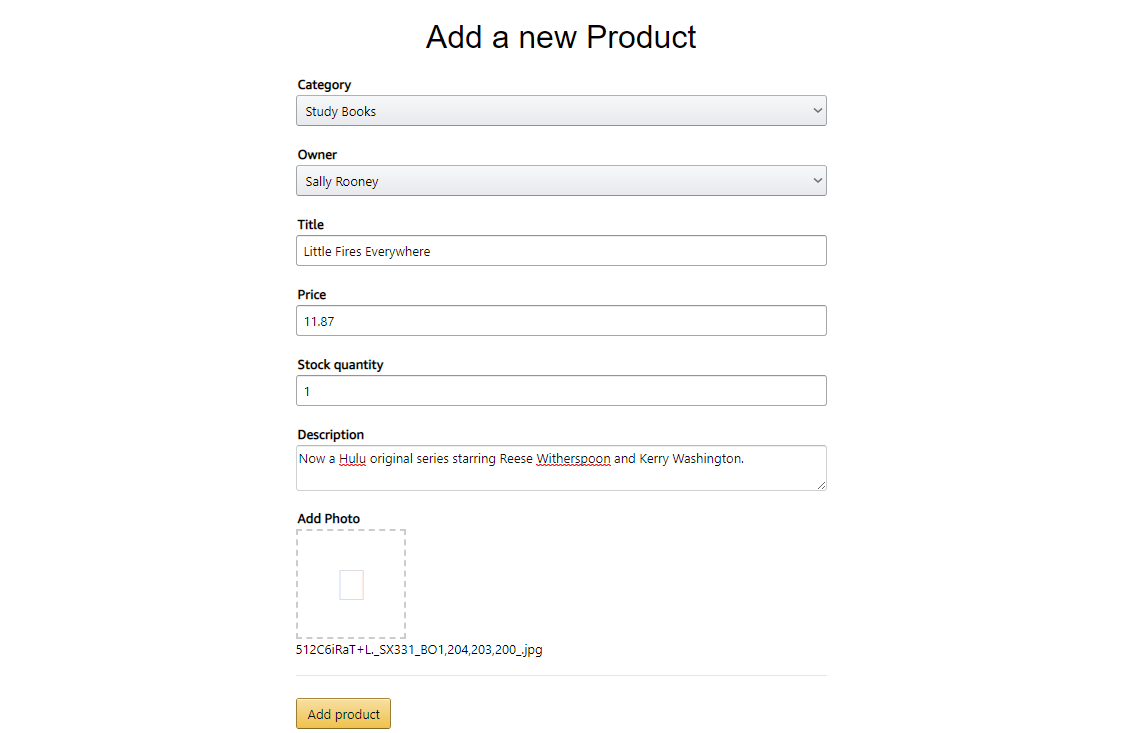Image resolution: width=1122 pixels, height=733 pixels.
Task: Click inside the Description text area
Action: (561, 468)
